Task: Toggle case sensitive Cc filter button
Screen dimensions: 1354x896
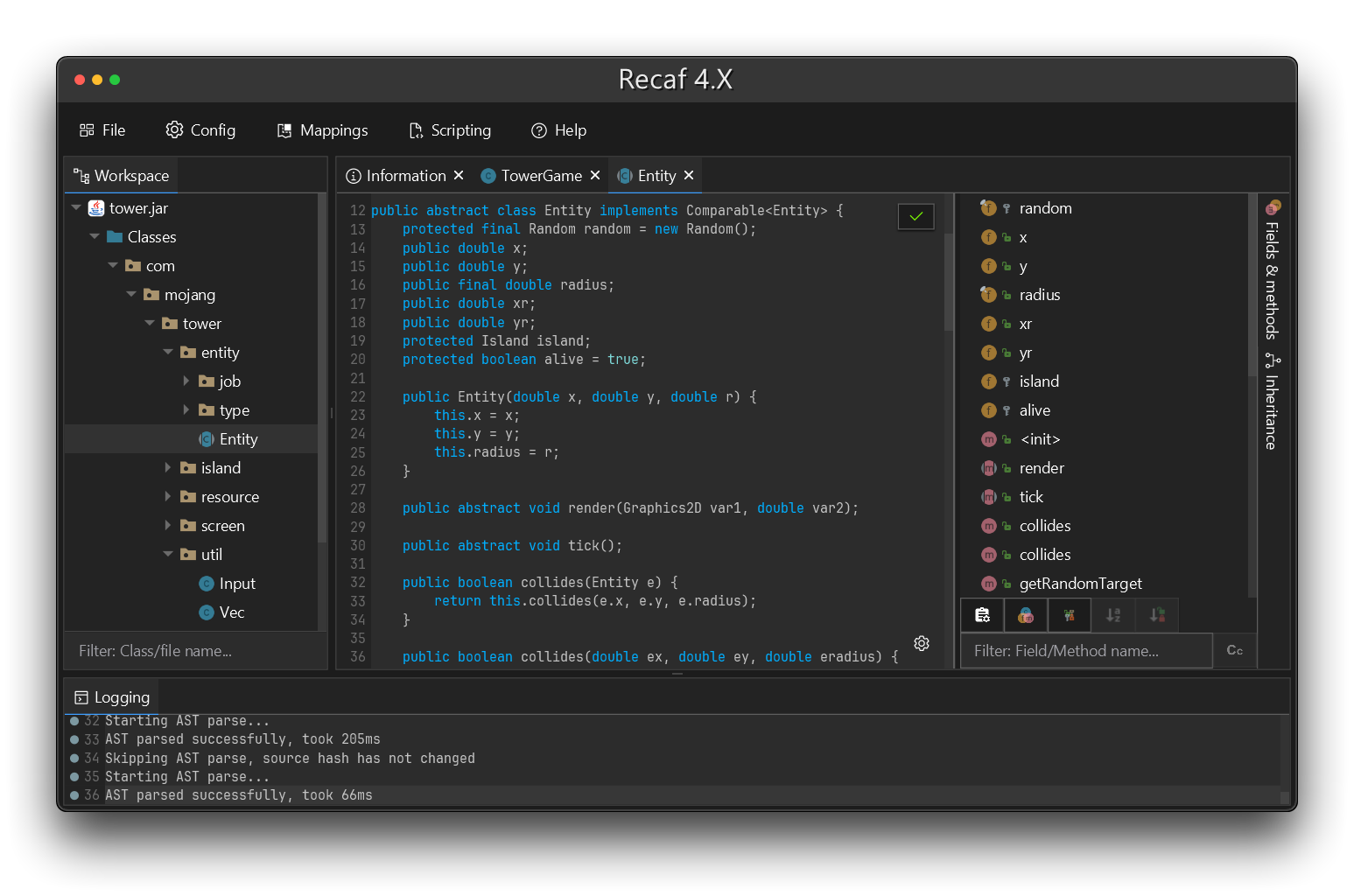Action: click(x=1235, y=650)
